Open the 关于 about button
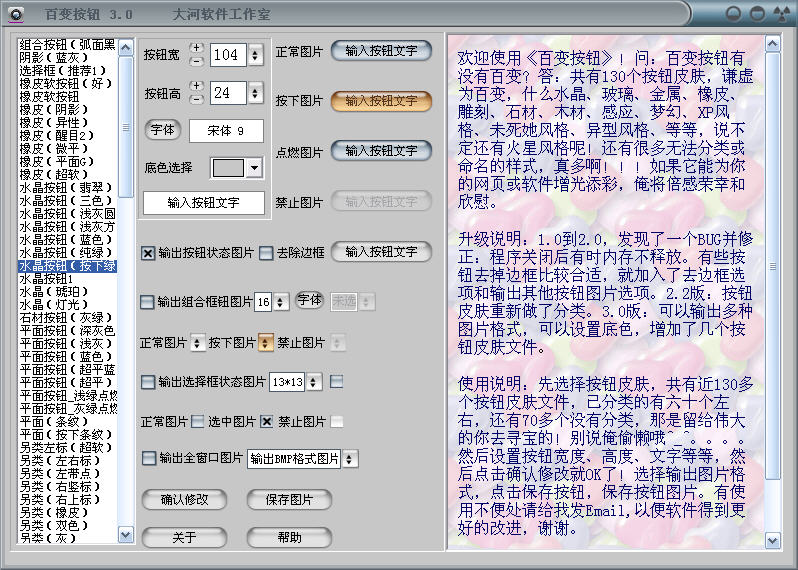 (x=184, y=537)
